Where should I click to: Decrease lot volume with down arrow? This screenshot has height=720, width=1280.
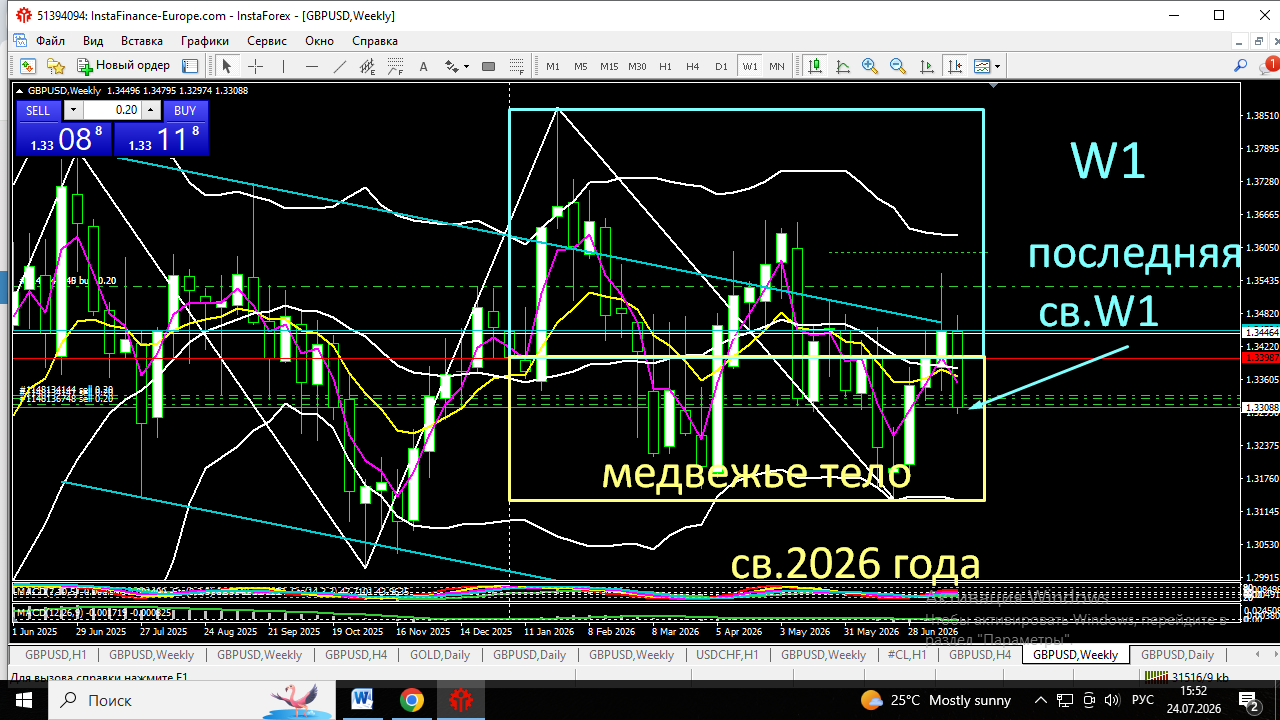pos(73,110)
